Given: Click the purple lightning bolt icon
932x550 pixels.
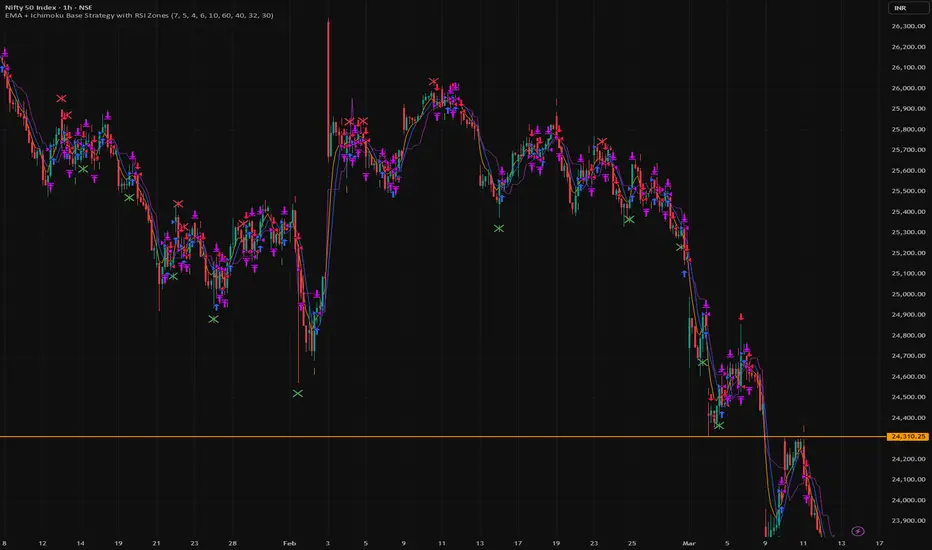Looking at the screenshot, I should click(x=858, y=531).
